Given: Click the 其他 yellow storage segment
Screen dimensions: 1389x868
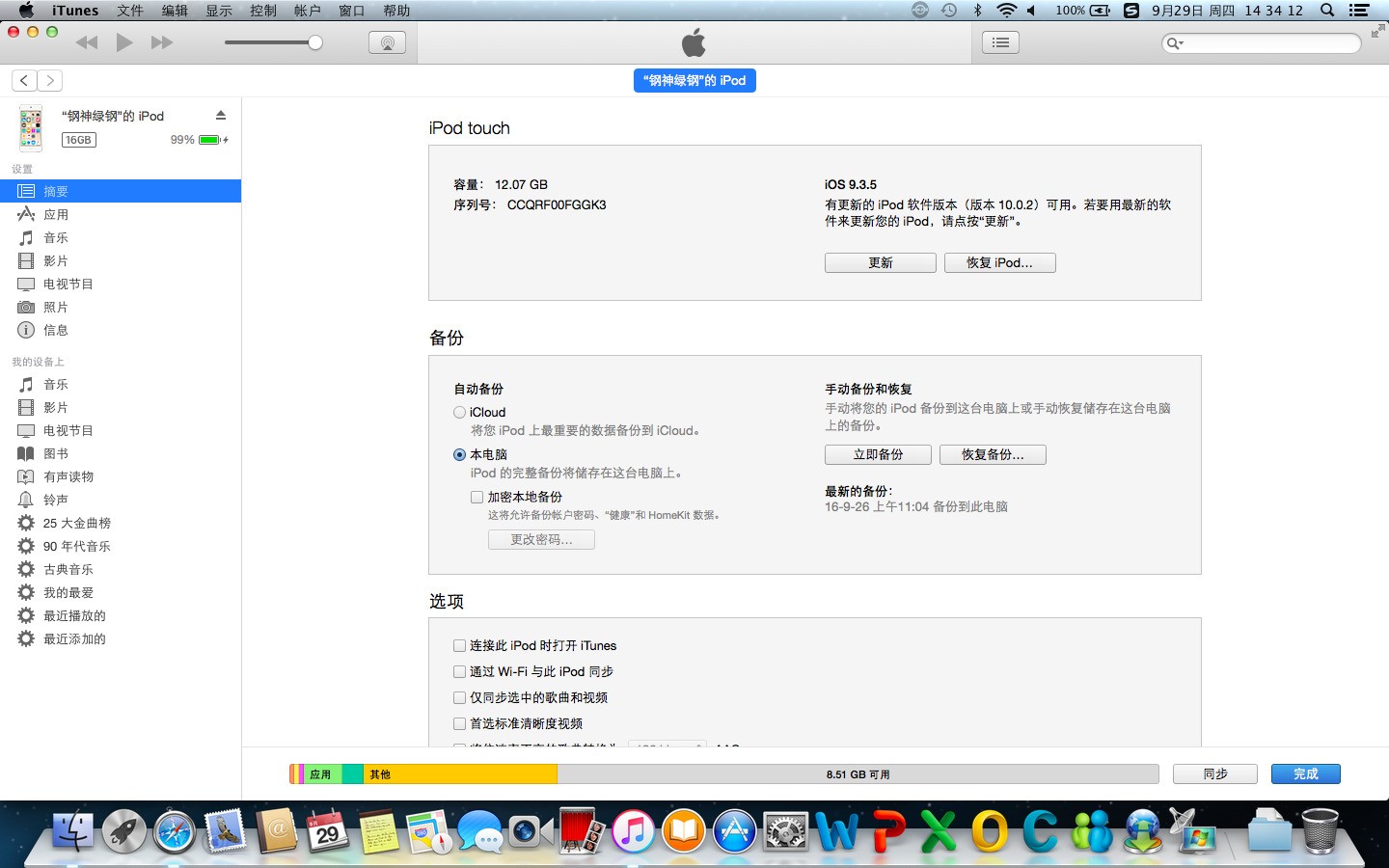Looking at the screenshot, I should (460, 774).
